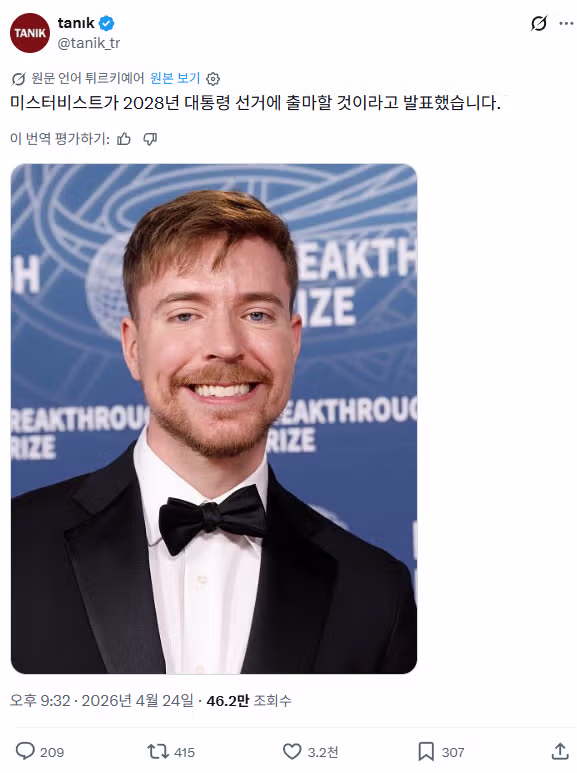The image size is (577, 773).
Task: Like the post using heart icon
Action: 291,751
